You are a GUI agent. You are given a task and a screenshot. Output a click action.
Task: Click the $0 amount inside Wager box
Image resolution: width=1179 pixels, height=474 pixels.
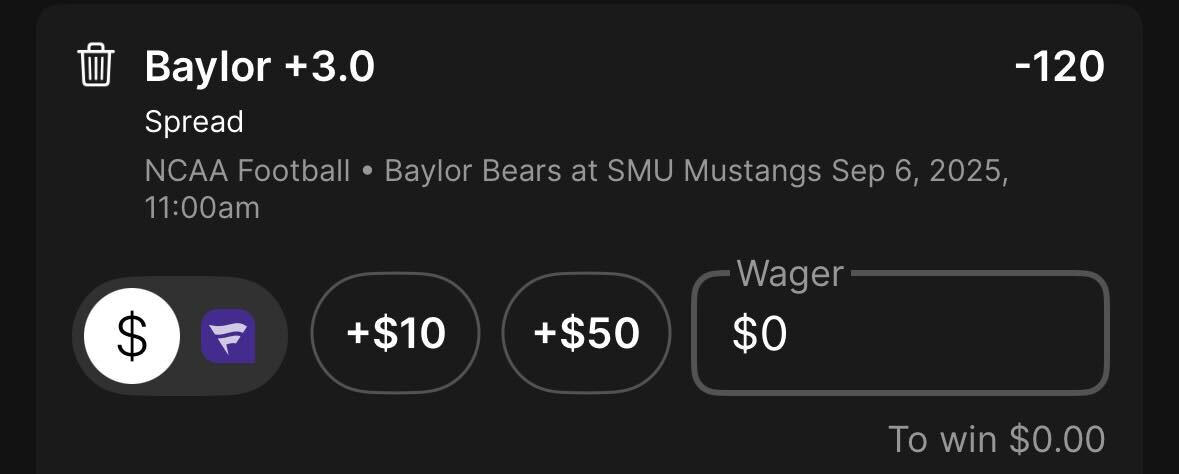(759, 334)
